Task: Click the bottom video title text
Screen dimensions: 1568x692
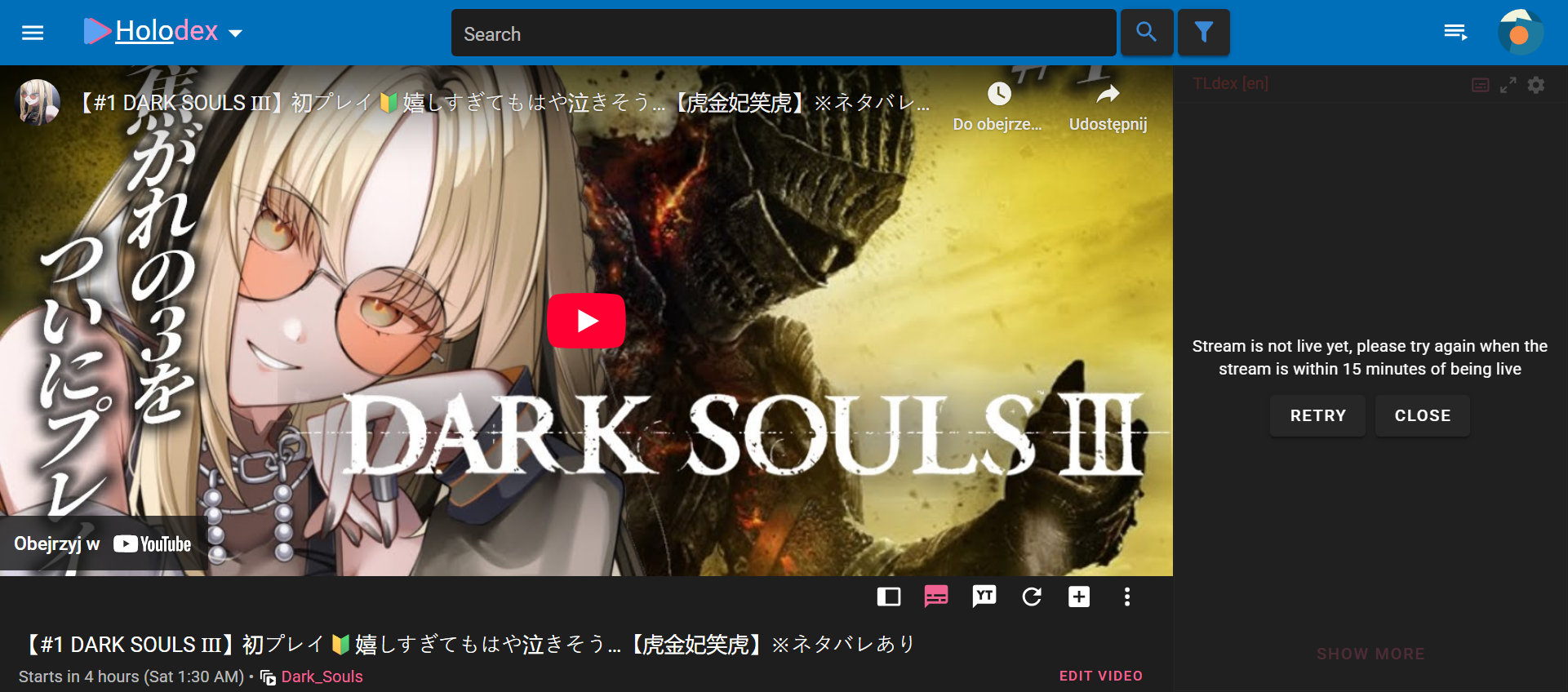Action: tap(468, 644)
